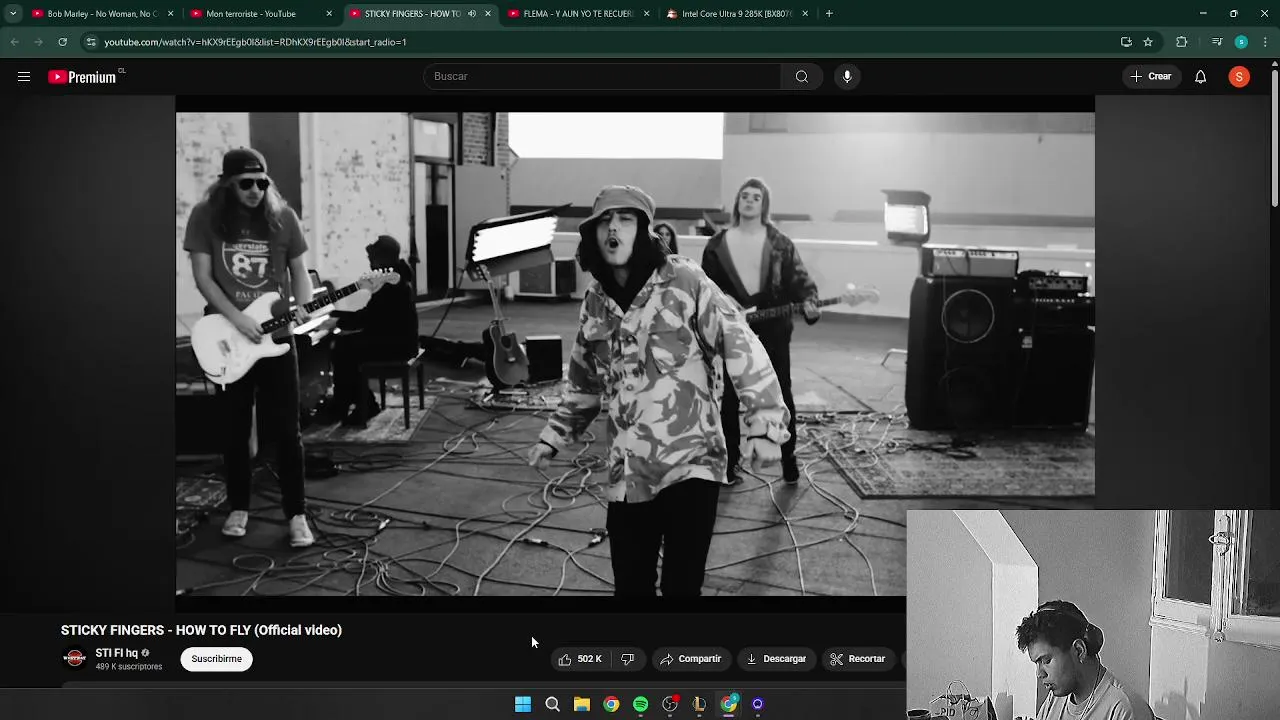Create a clip with Recortar
Viewport: 1280px width, 720px height.
point(858,659)
